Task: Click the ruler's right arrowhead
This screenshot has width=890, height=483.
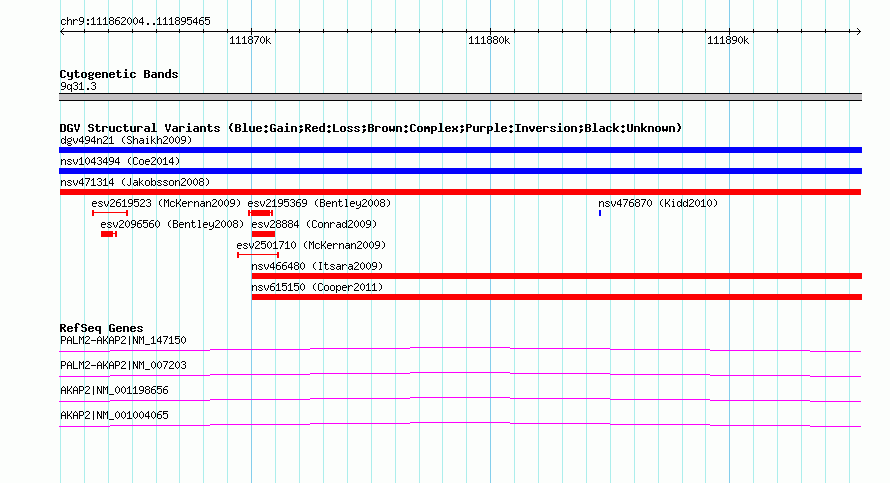Action: tap(859, 32)
